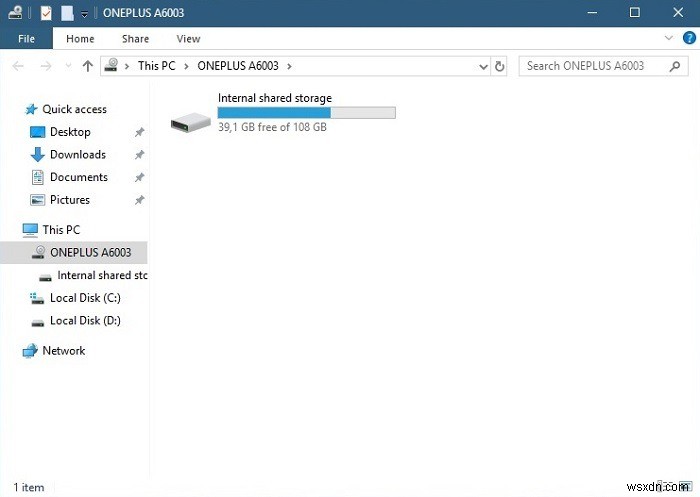Click the device icon in title bar
700x497 pixels.
[x=15, y=13]
